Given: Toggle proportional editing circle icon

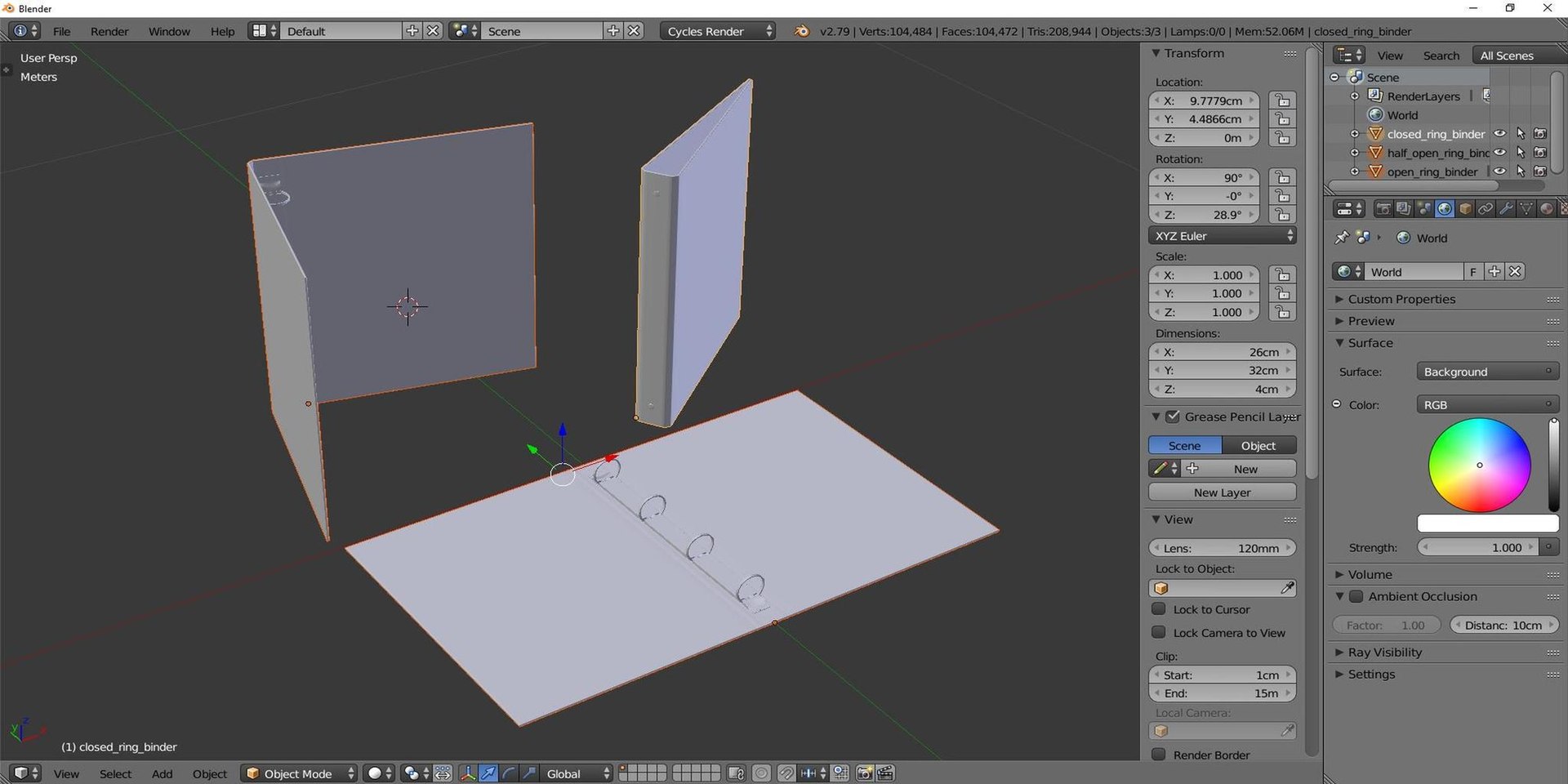Looking at the screenshot, I should [x=761, y=773].
